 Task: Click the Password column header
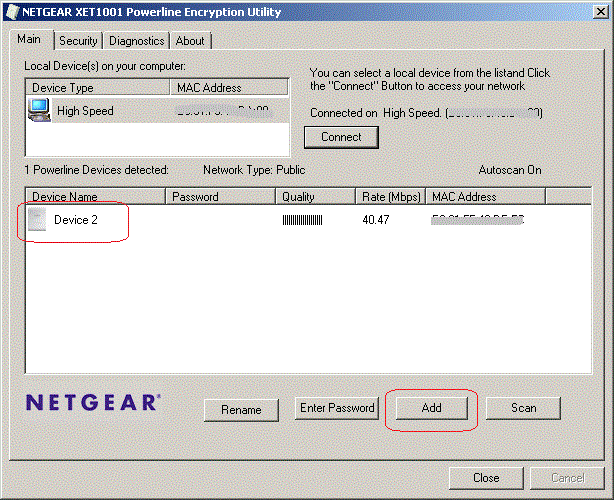coord(220,196)
